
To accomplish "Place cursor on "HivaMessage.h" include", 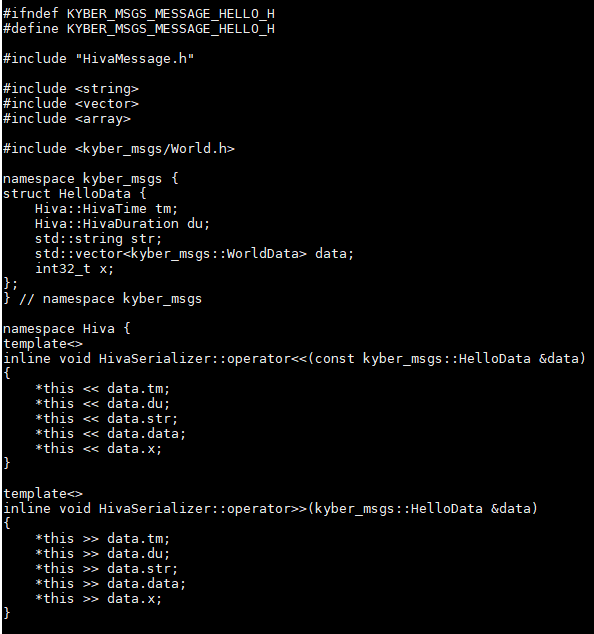I will (x=135, y=59).
